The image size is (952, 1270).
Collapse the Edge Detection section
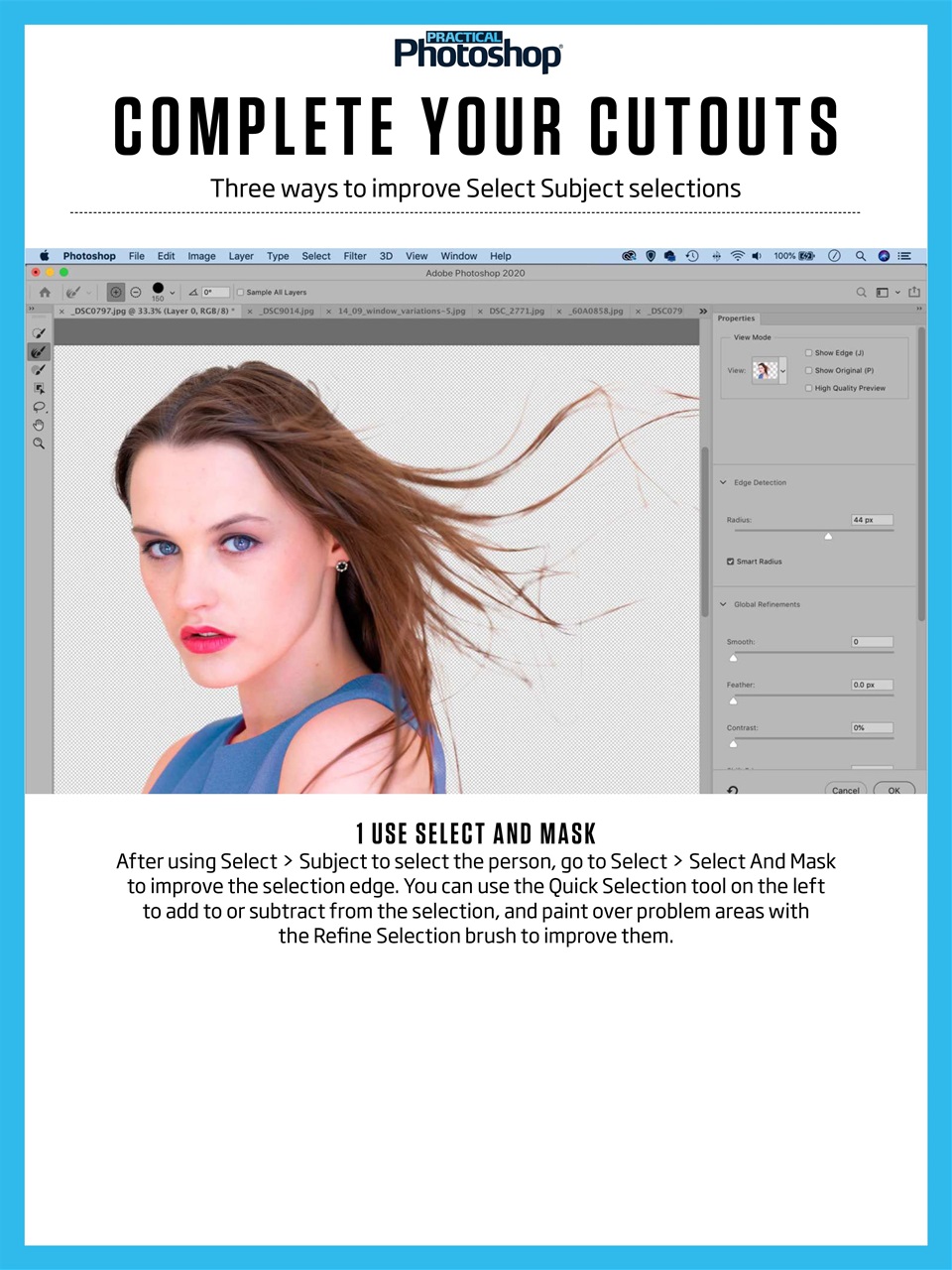tap(723, 482)
